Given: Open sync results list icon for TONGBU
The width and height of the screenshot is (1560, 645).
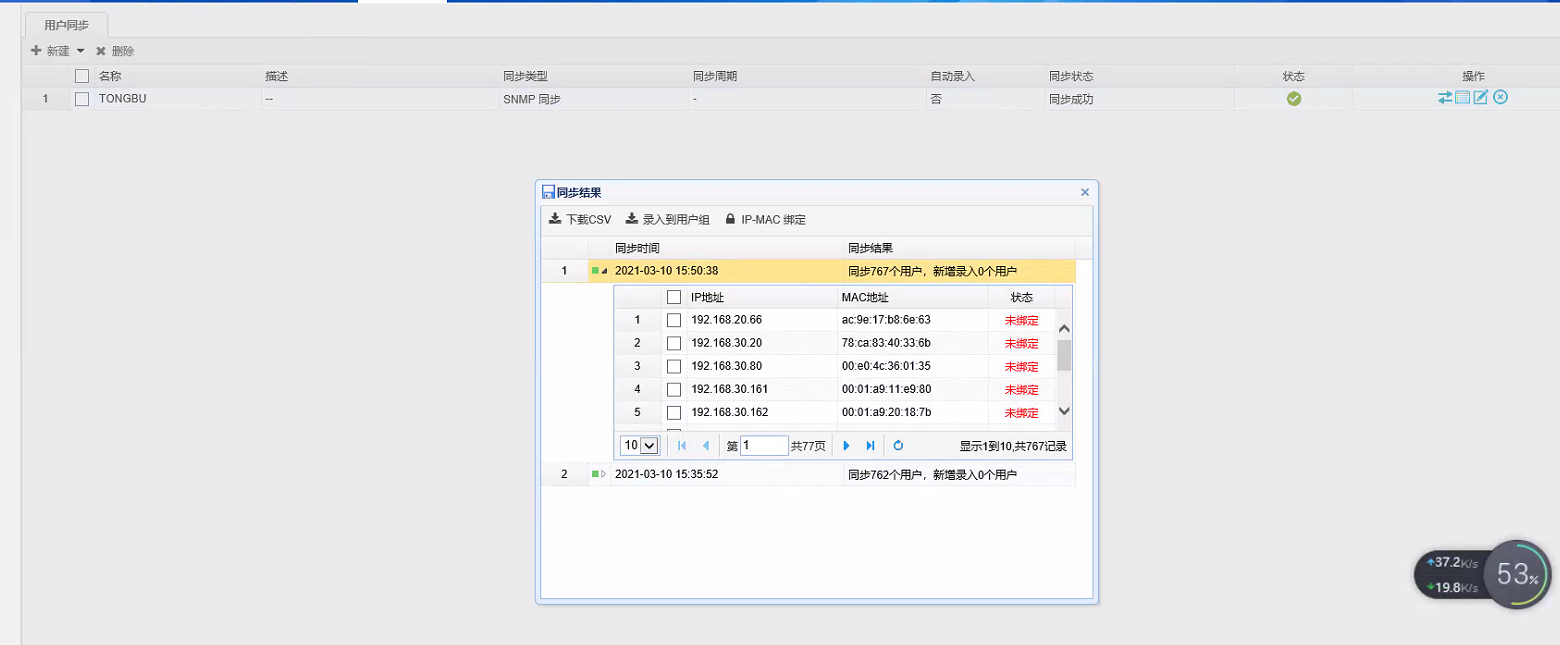Looking at the screenshot, I should (1462, 97).
